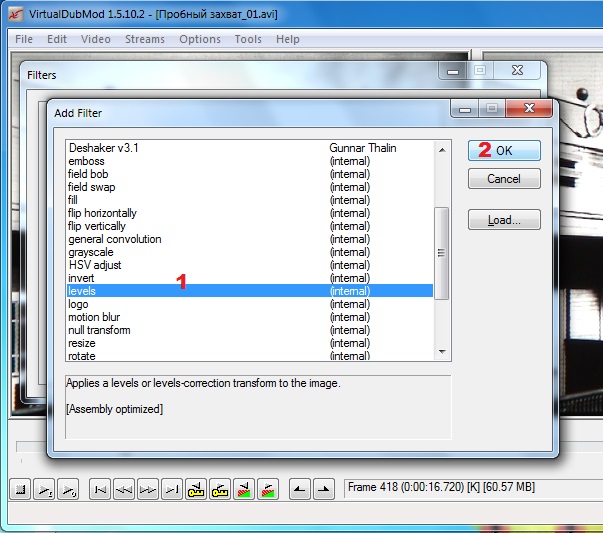Click the filter list scroll-down arrow
The height and width of the screenshot is (533, 603).
coord(442,351)
